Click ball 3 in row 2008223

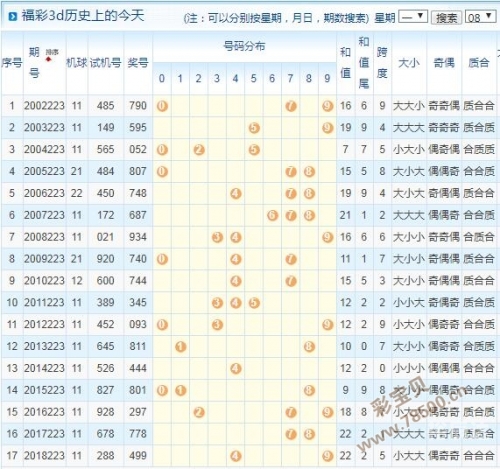[217, 237]
